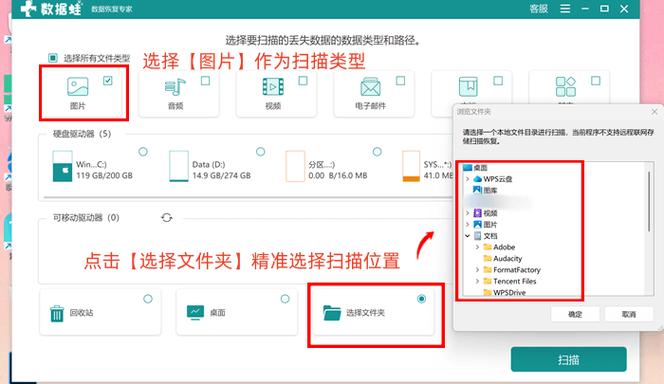Click 可移动驱动器 (0) section label
The image size is (664, 384).
(86, 218)
